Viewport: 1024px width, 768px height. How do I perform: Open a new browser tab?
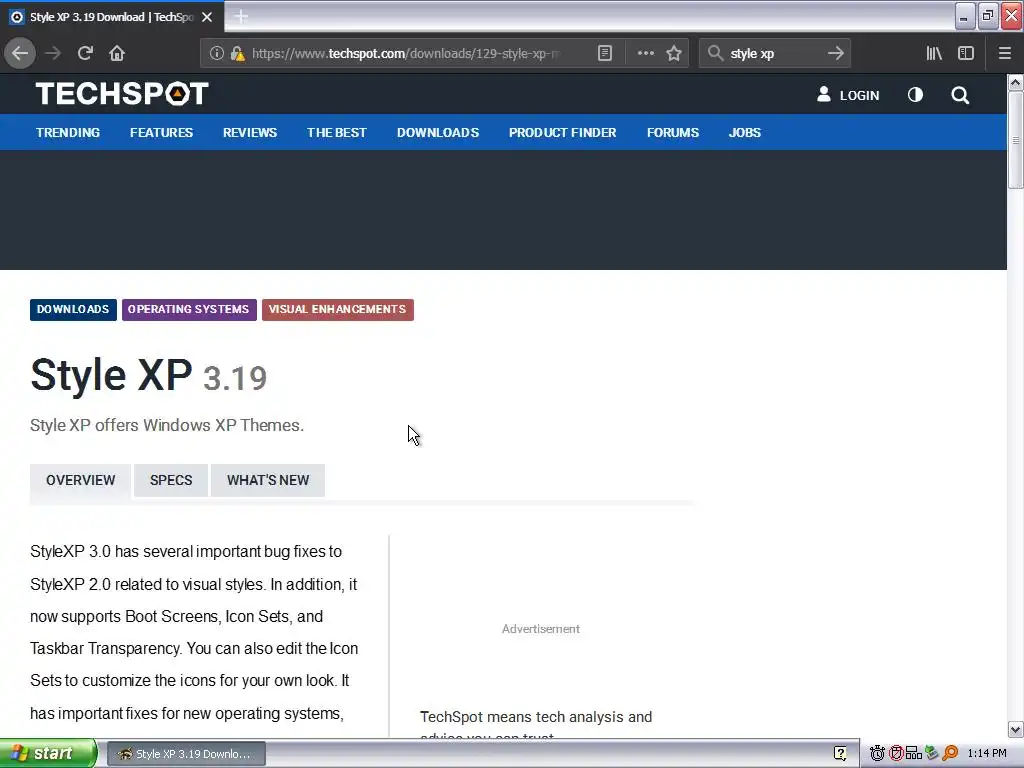[241, 17]
